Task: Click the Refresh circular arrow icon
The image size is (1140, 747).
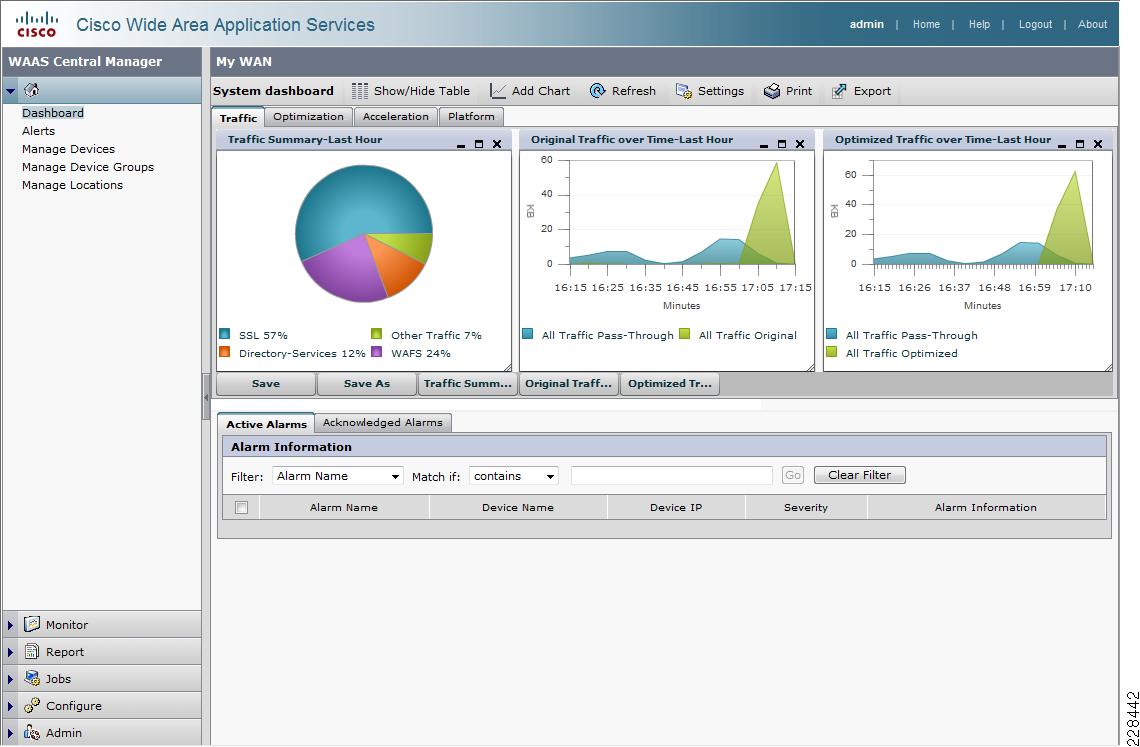Action: (x=598, y=91)
